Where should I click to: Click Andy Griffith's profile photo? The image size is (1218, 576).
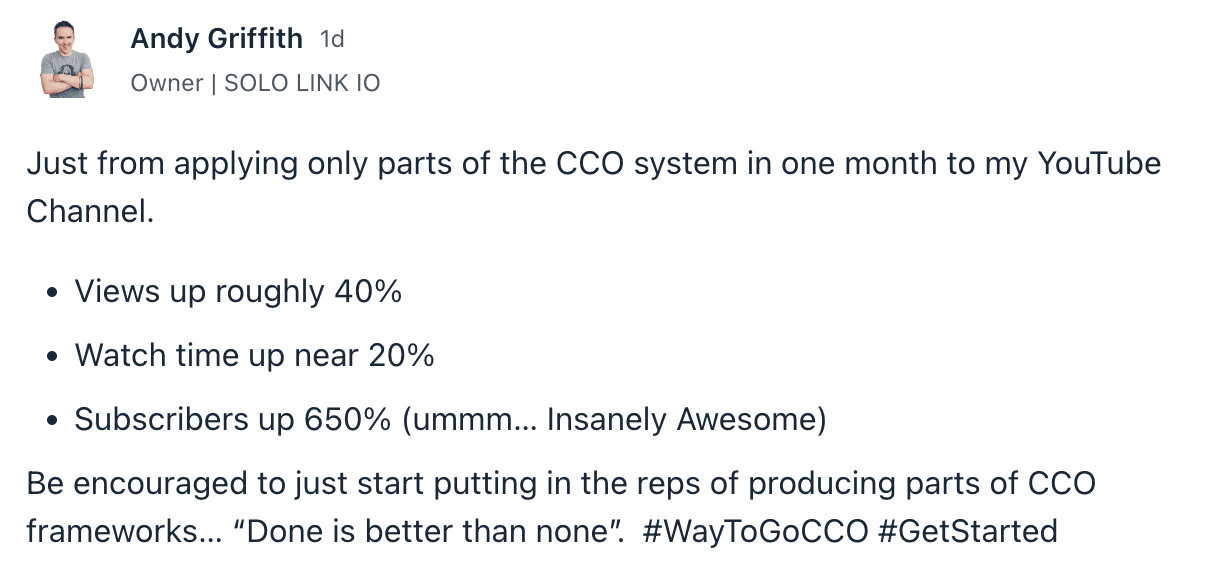pos(67,60)
